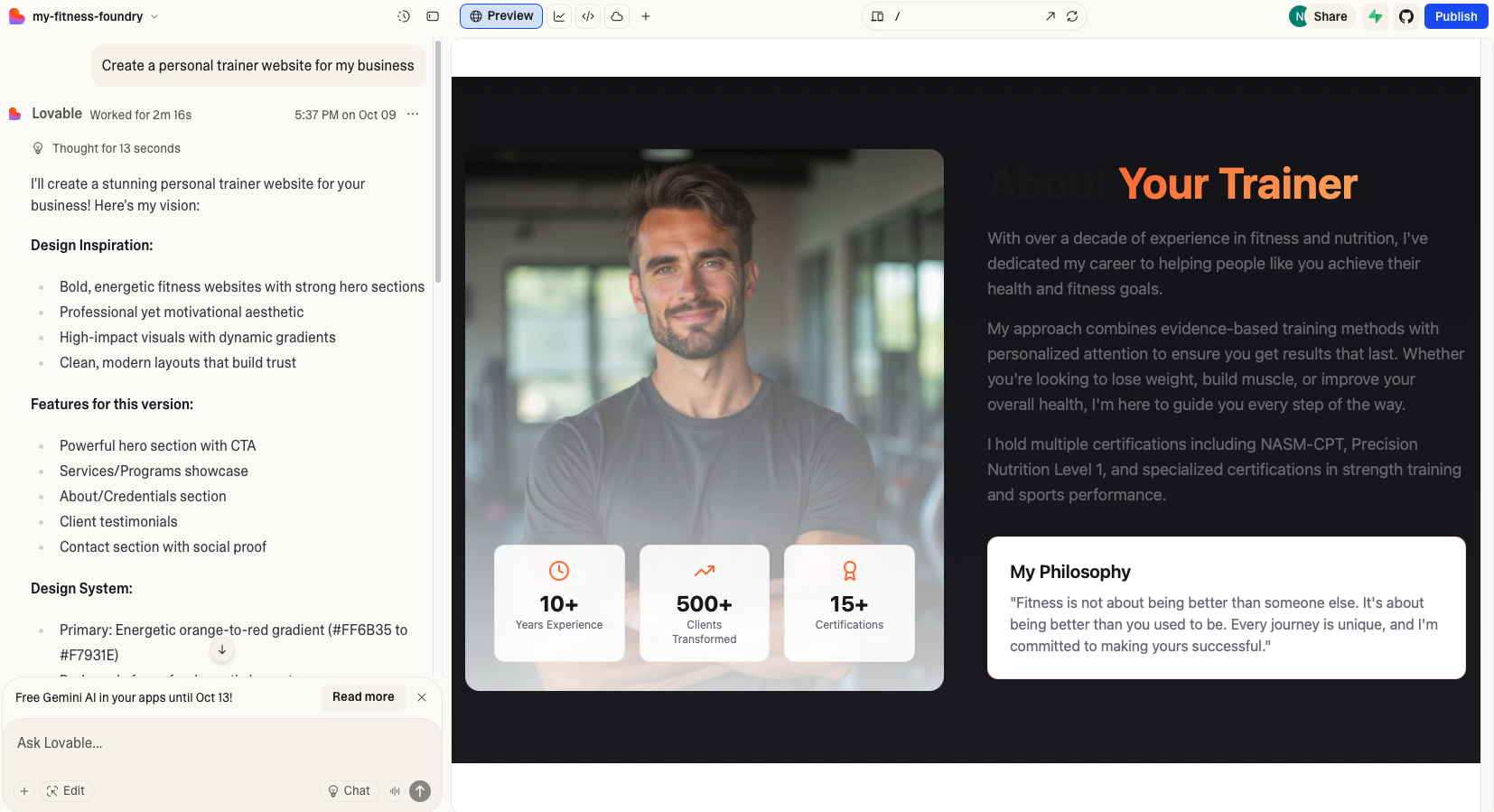Open the cloud backend icon
Image resolution: width=1494 pixels, height=812 pixels.
(617, 16)
